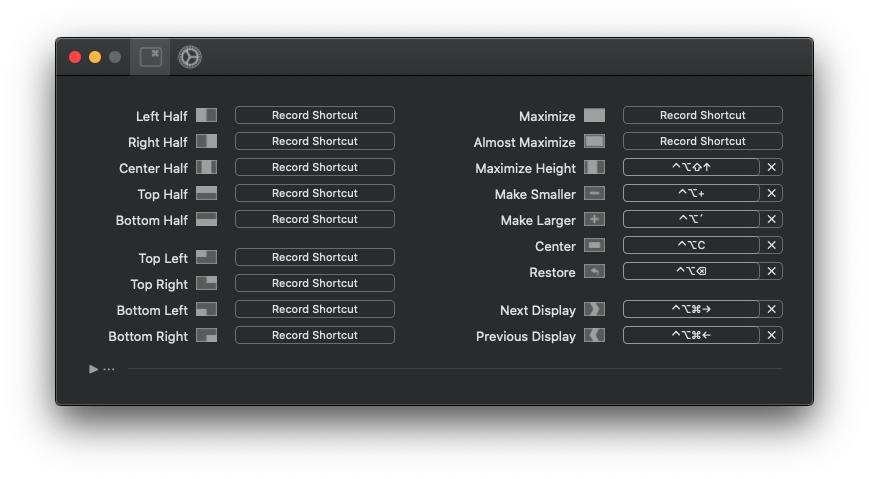Record shortcut for Almost Maximize
The image size is (869, 479).
pos(703,141)
